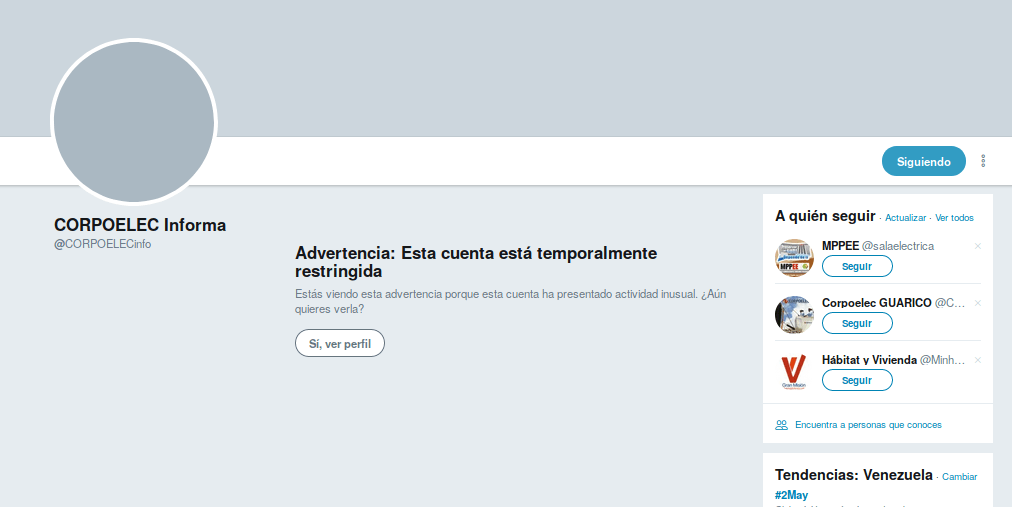The width and height of the screenshot is (1012, 507).
Task: Click the 'Sí, ver perfil' button
Action: [x=339, y=343]
